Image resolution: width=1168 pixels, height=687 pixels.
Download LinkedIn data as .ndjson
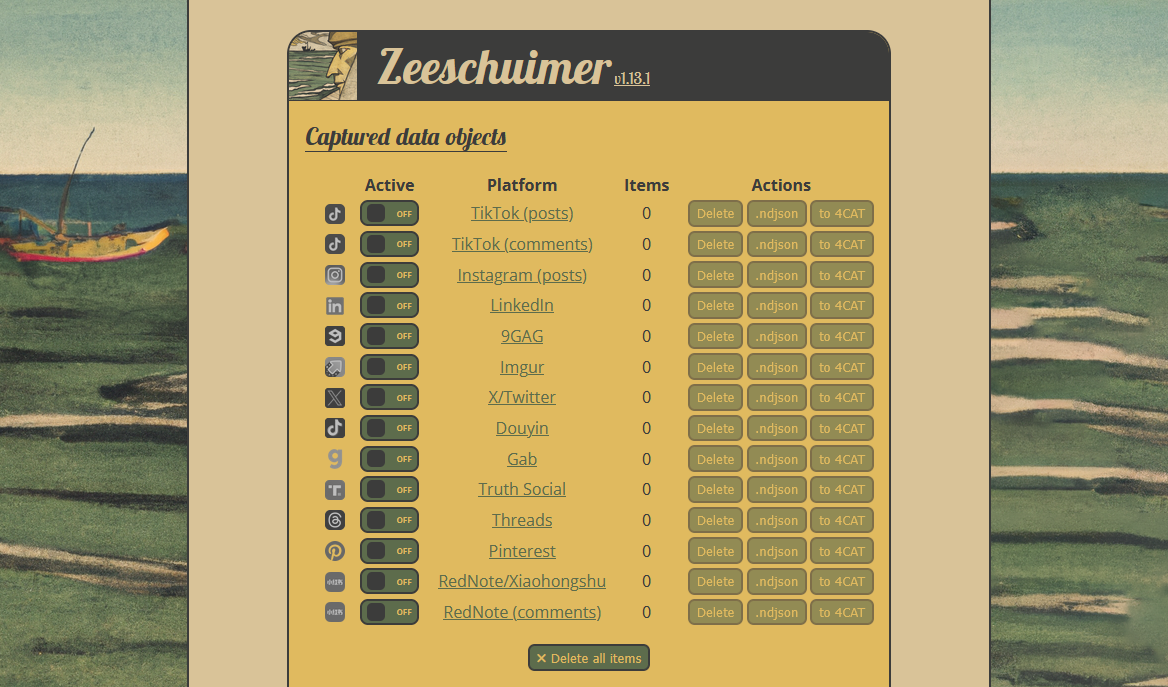[776, 306]
